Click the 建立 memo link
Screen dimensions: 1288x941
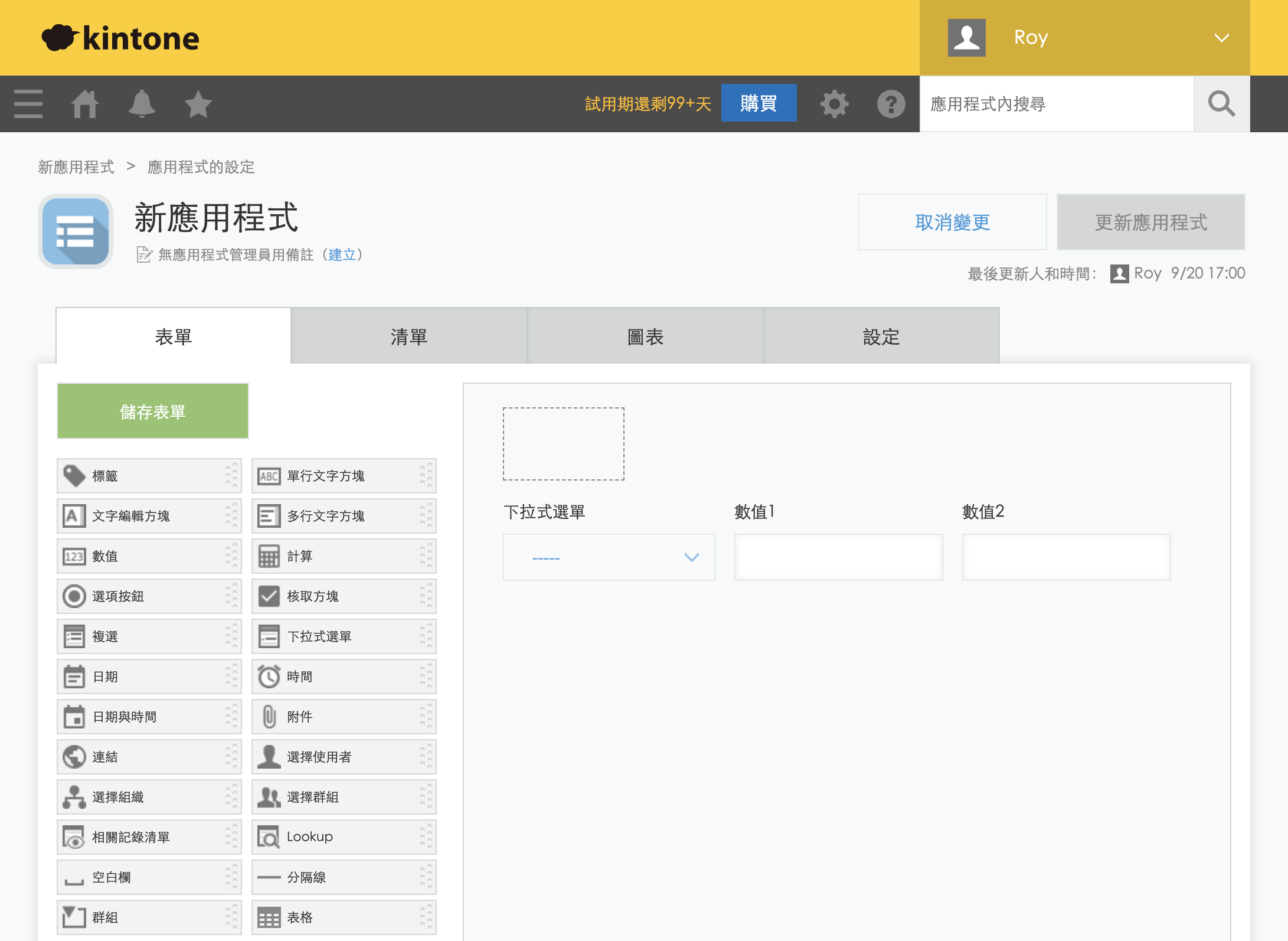pyautogui.click(x=342, y=254)
